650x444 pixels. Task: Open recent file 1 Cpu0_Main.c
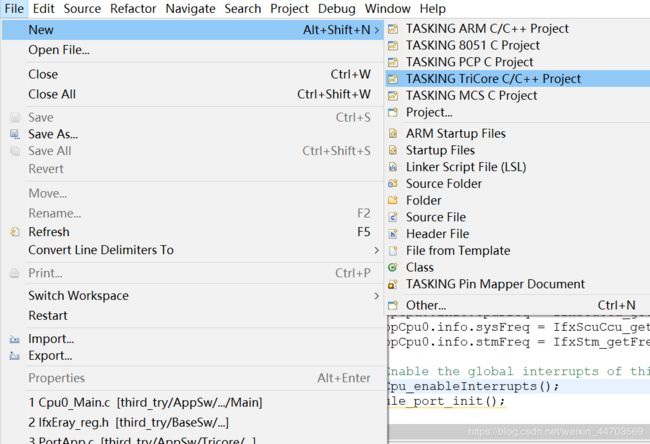tap(194, 403)
